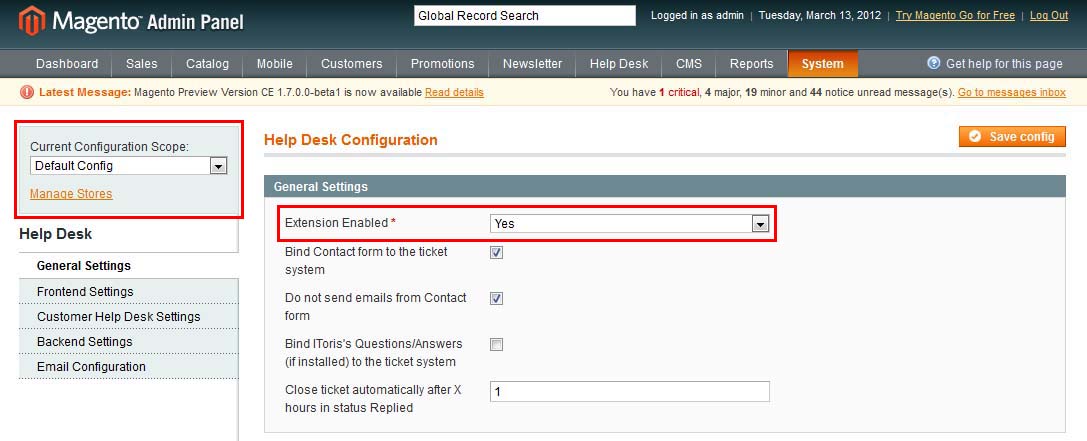Select Email Configuration tab
This screenshot has width=1087, height=441.
128,366
